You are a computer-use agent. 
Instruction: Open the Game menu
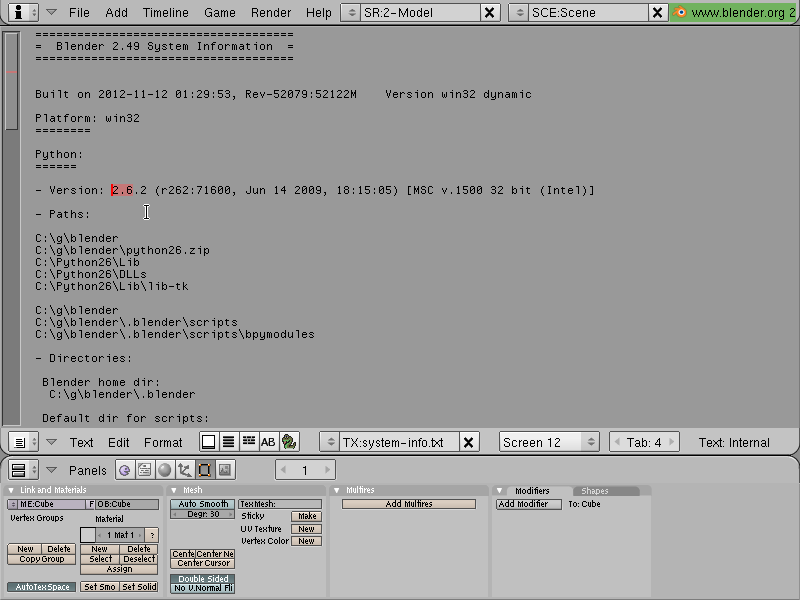[219, 12]
